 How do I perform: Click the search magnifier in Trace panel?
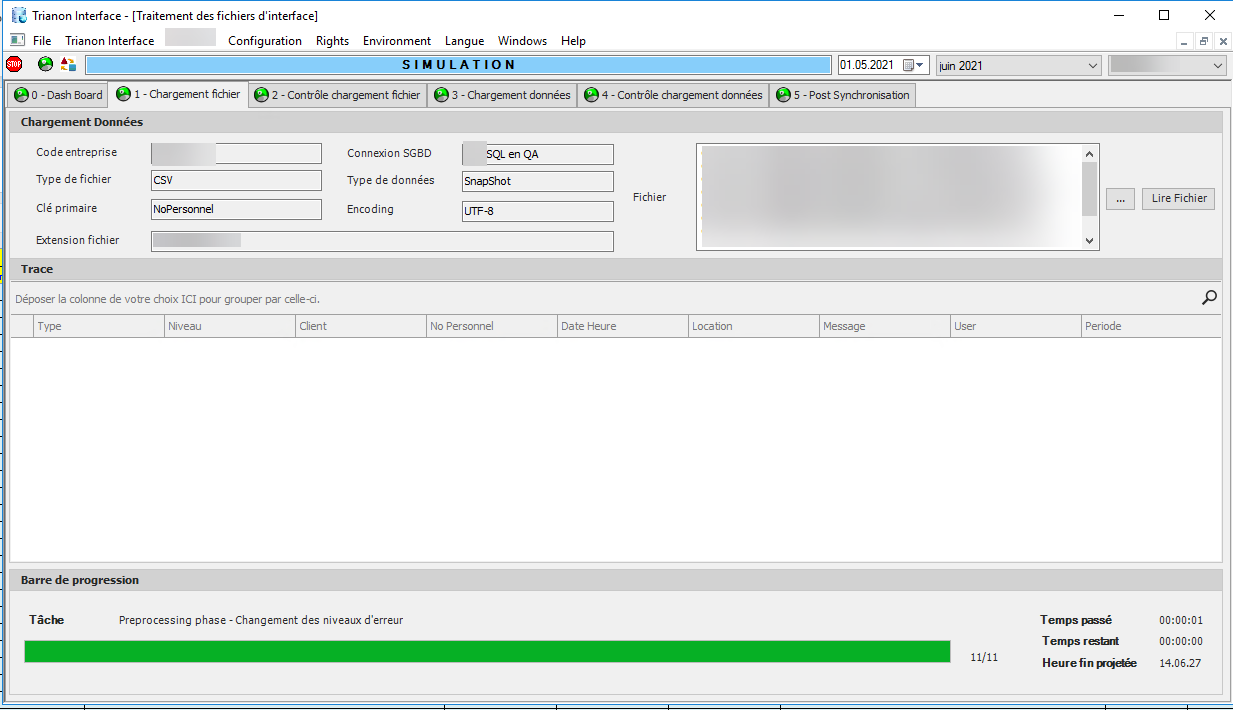click(1209, 297)
